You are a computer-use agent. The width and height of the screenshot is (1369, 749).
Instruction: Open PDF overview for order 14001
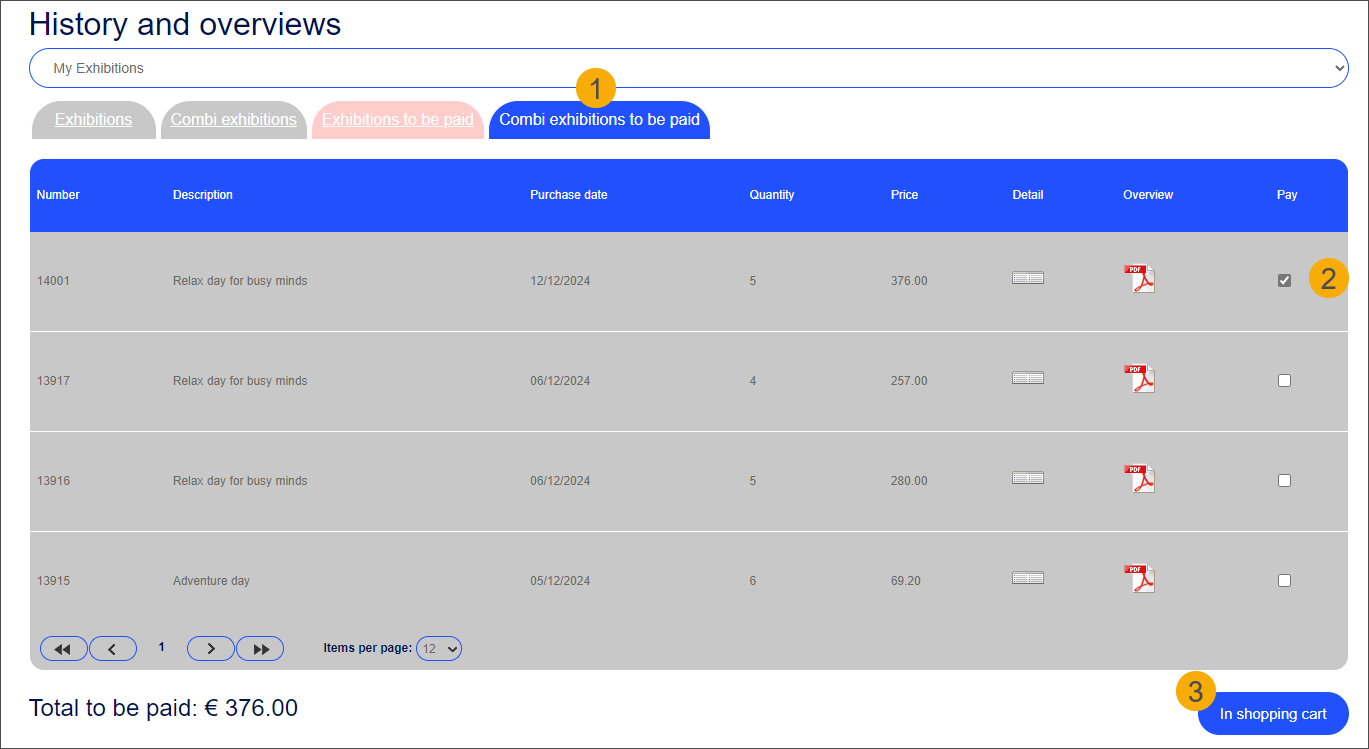(1139, 279)
